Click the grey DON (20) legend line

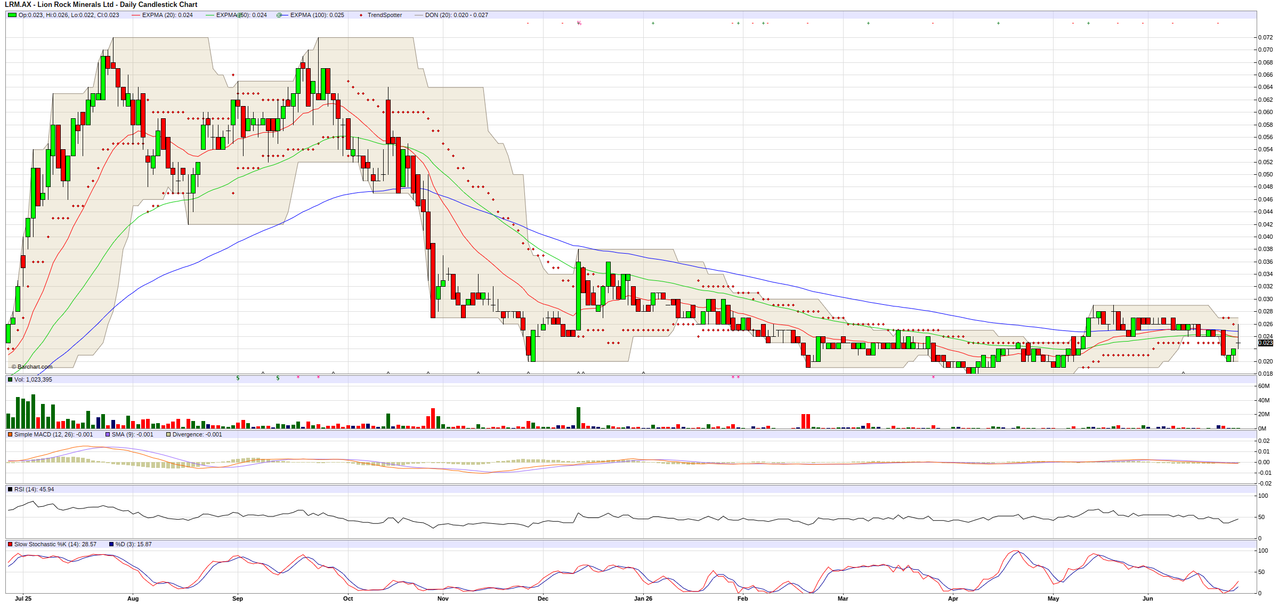[417, 15]
